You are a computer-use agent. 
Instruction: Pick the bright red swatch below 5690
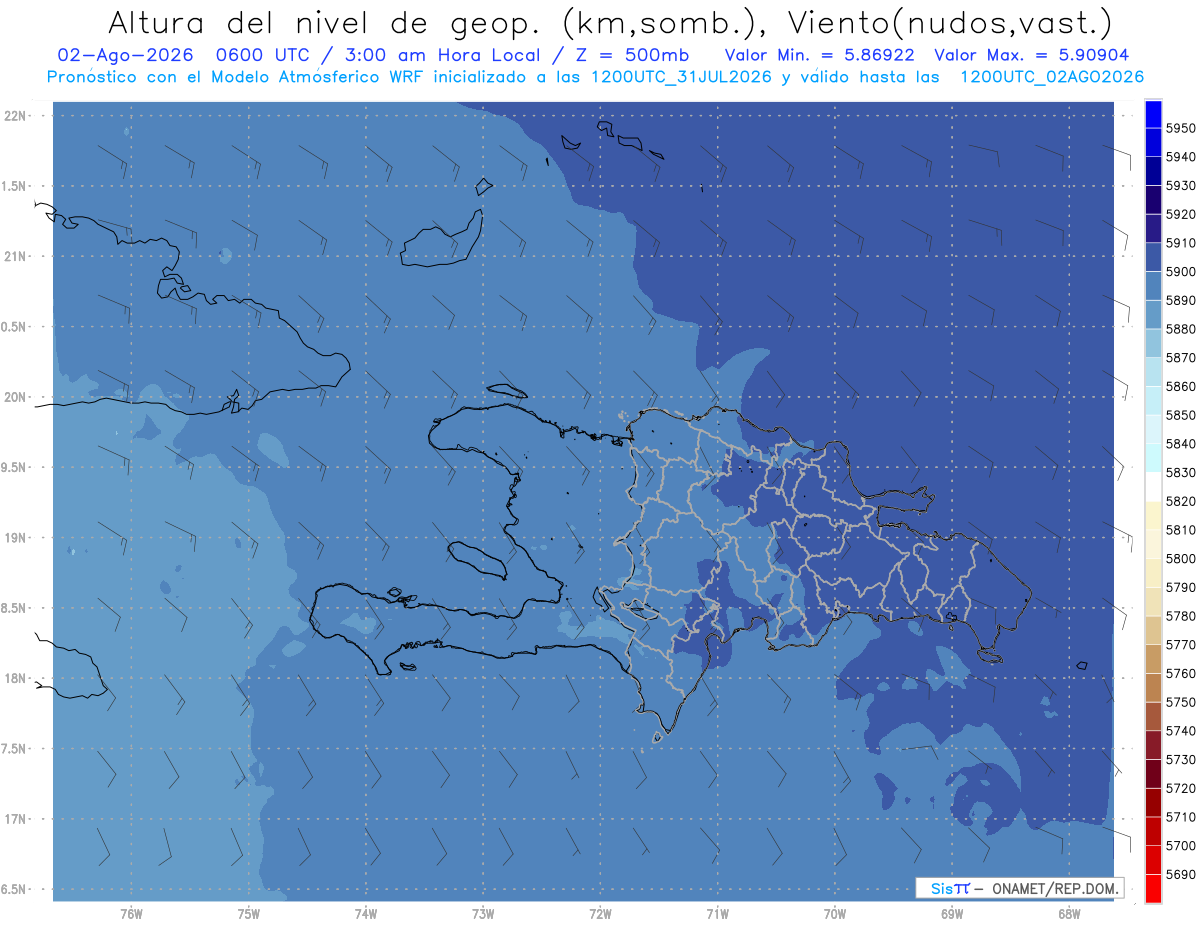point(1153,888)
